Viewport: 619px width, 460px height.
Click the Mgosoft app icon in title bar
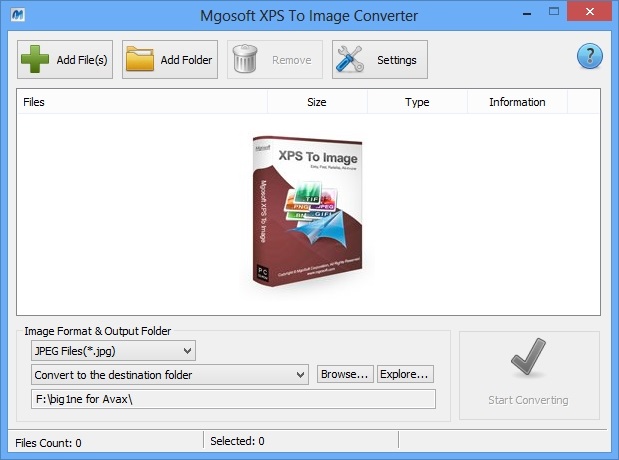coord(18,15)
